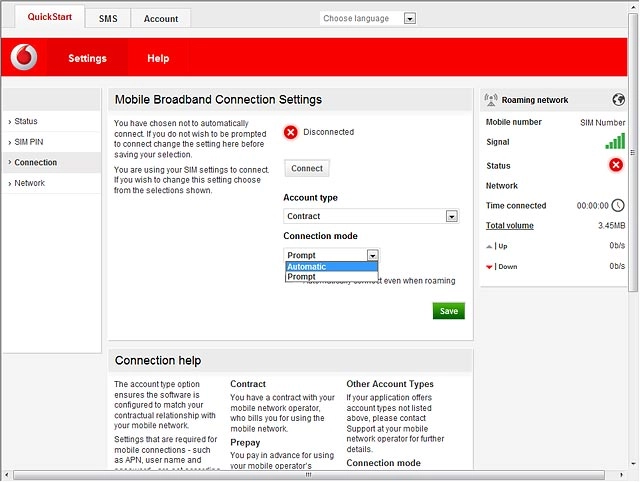This screenshot has height=482, width=640.
Task: Click the green Save button
Action: (x=449, y=311)
